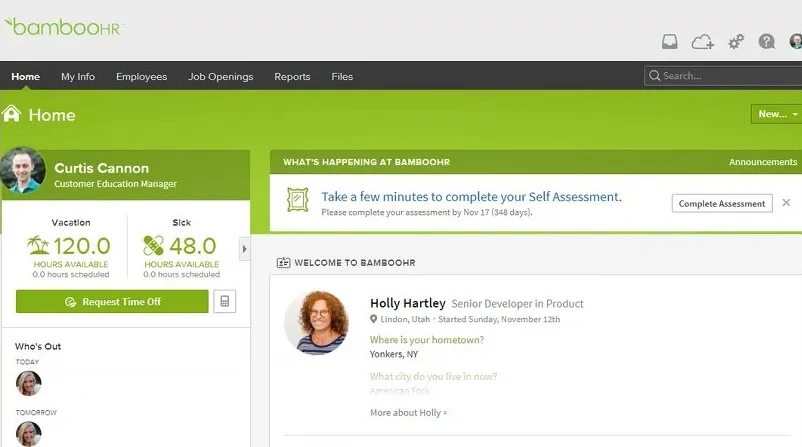Open the Files tab

(x=342, y=77)
